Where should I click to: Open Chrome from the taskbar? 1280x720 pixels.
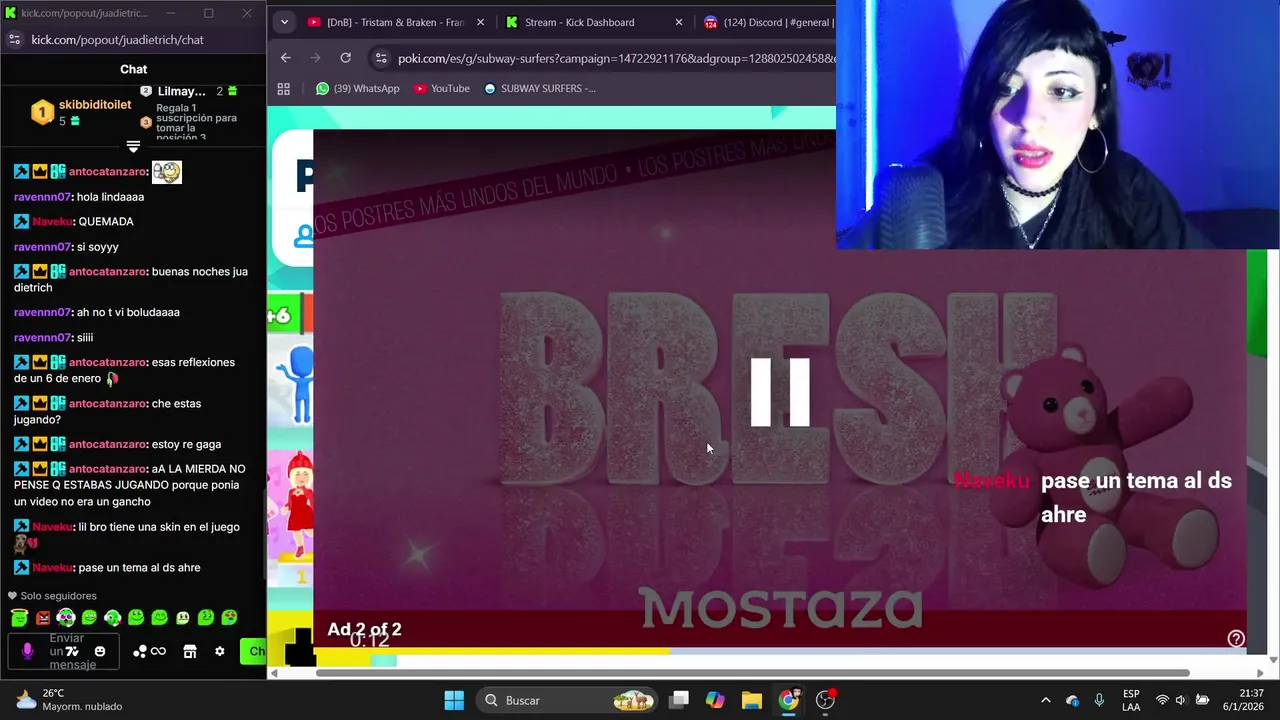click(789, 700)
